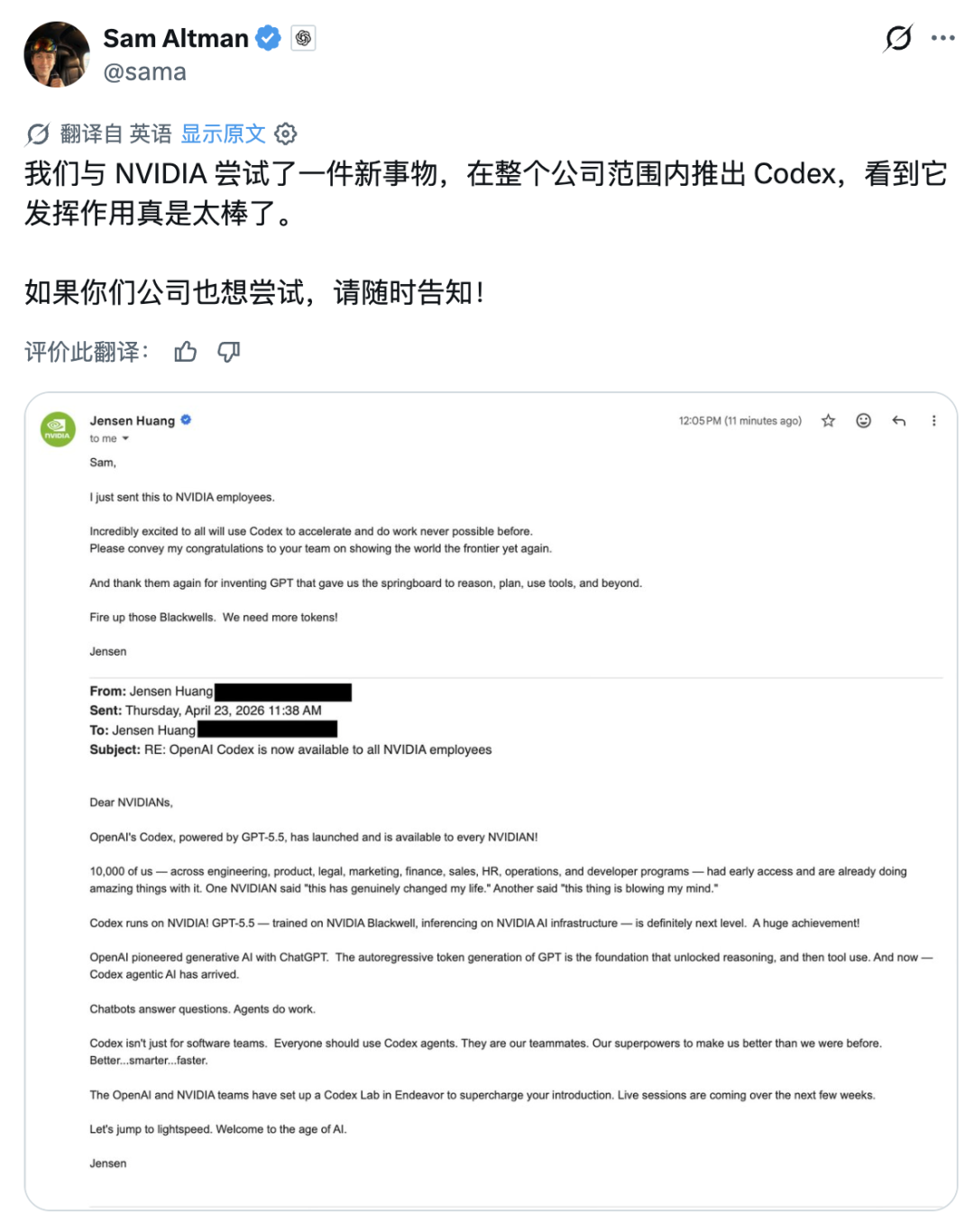Viewport: 974px width, 1232px height.
Task: Click the reply arrow icon in email
Action: (x=898, y=420)
